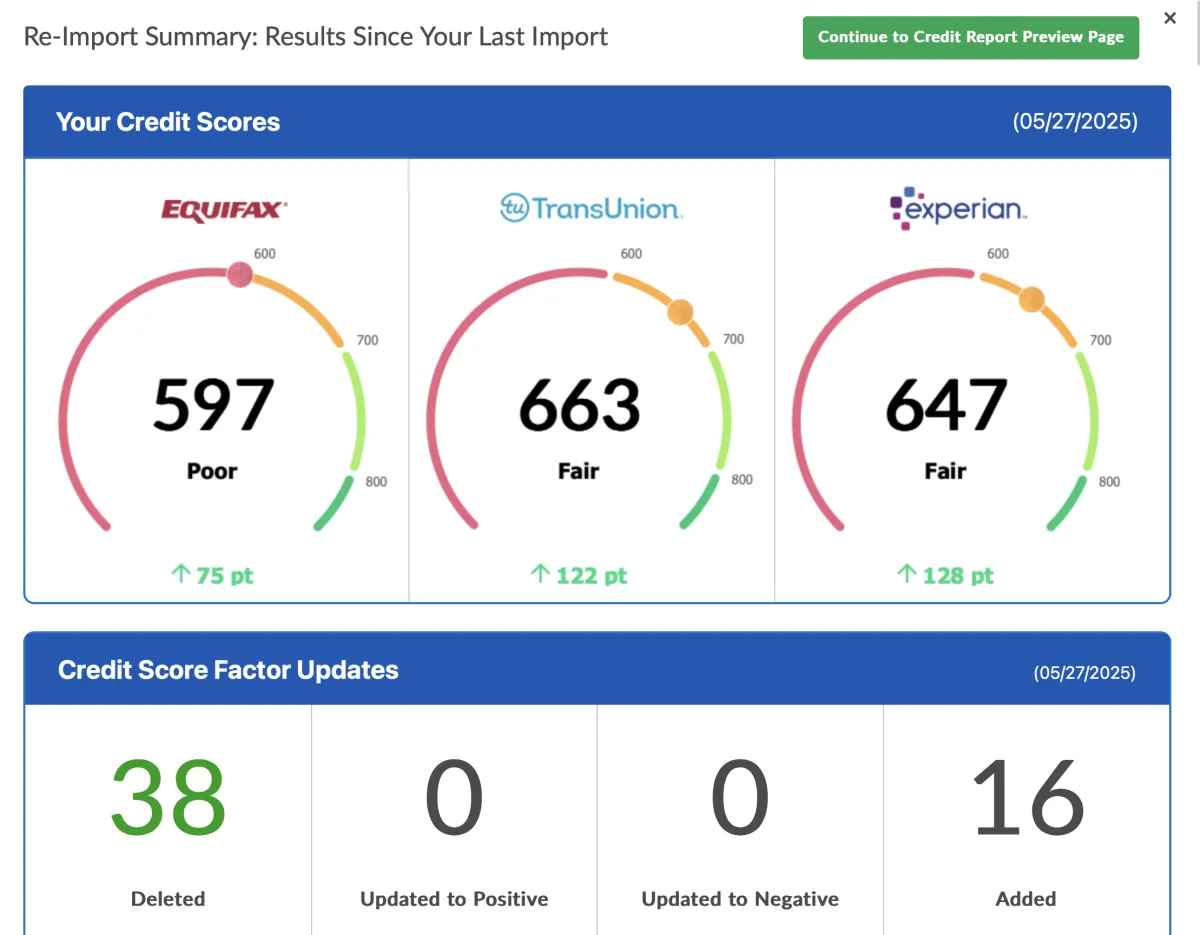1200x935 pixels.
Task: Click the TransUnion 663 score
Action: pos(580,405)
